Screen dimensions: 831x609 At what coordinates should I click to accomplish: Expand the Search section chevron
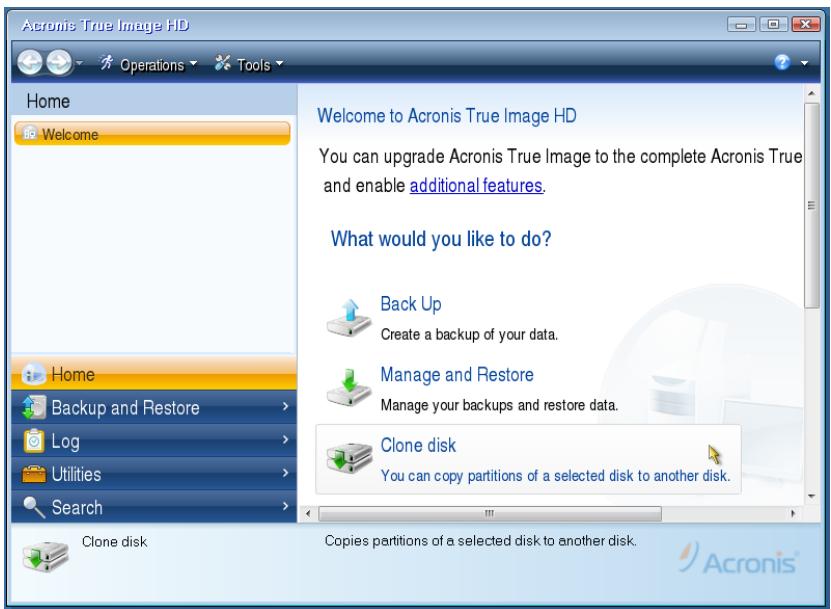pyautogui.click(x=285, y=506)
